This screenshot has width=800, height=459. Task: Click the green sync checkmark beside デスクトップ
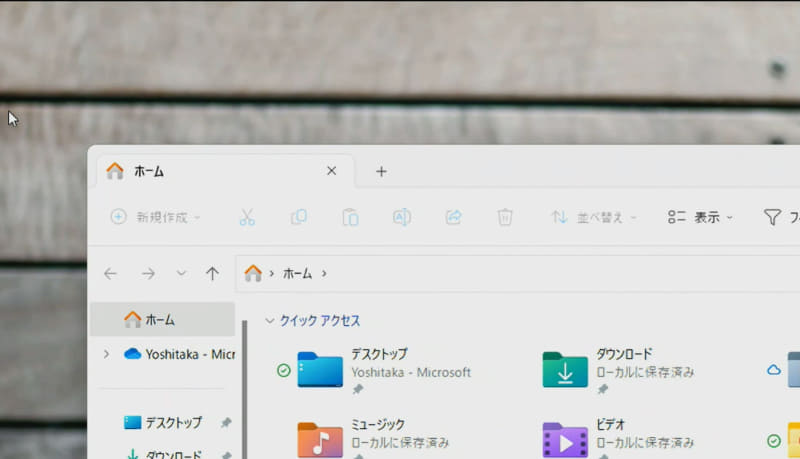click(284, 370)
